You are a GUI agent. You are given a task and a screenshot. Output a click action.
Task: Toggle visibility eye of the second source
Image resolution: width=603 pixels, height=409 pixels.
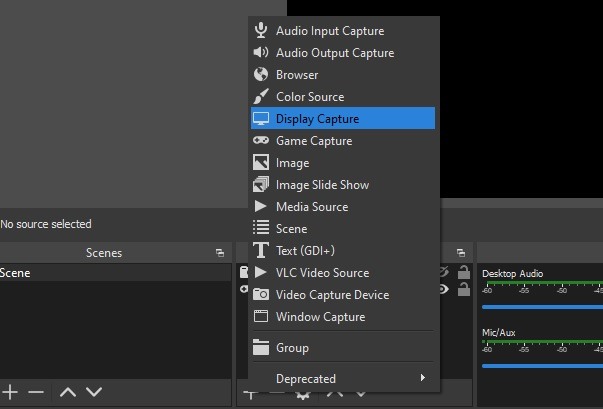pyautogui.click(x=446, y=289)
